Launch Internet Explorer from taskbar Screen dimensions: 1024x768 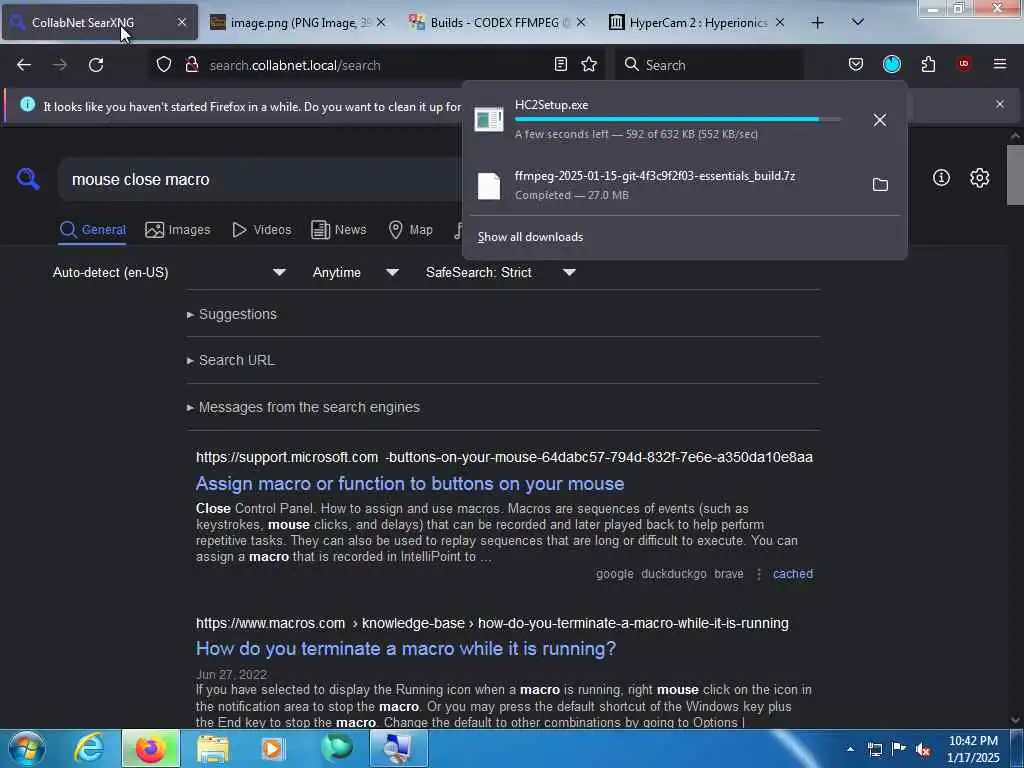tap(88, 748)
